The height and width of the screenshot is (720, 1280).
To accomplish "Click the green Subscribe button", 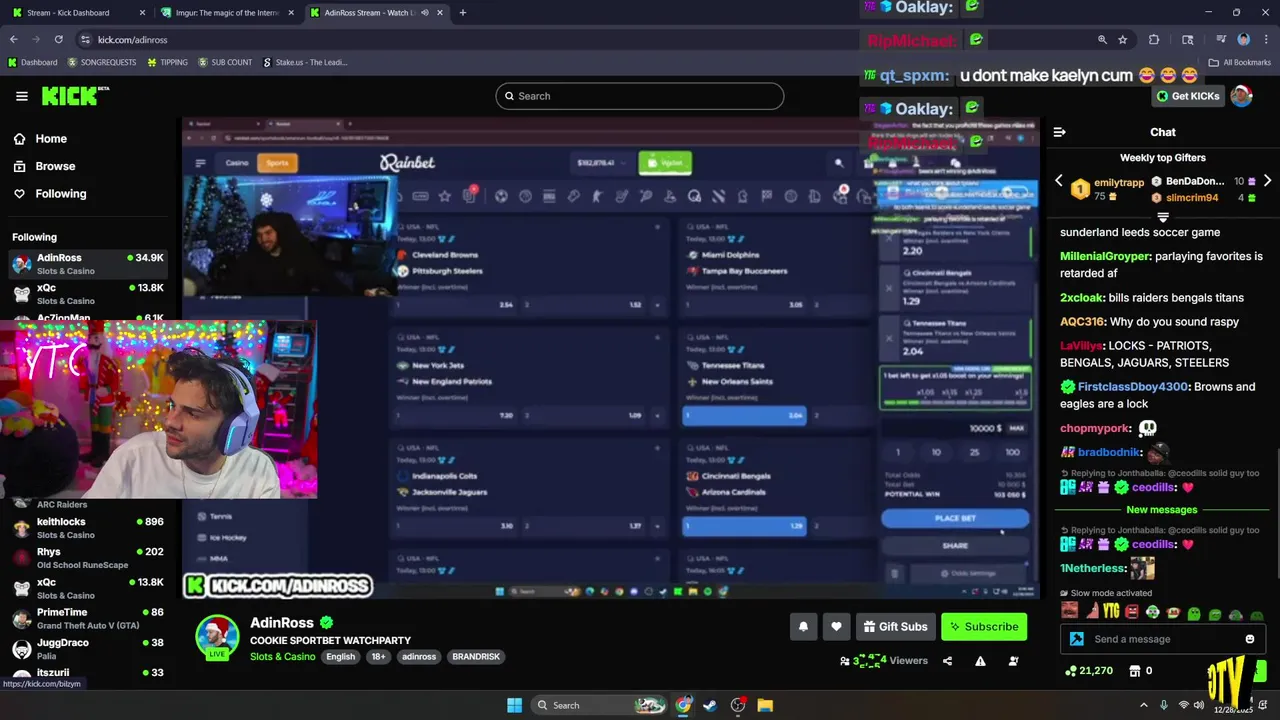I will pos(984,627).
